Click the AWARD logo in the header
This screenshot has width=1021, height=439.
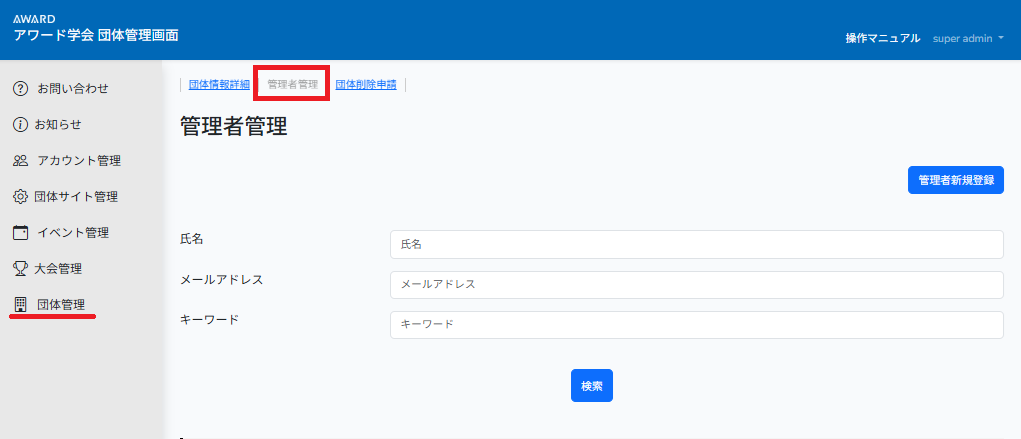point(34,19)
